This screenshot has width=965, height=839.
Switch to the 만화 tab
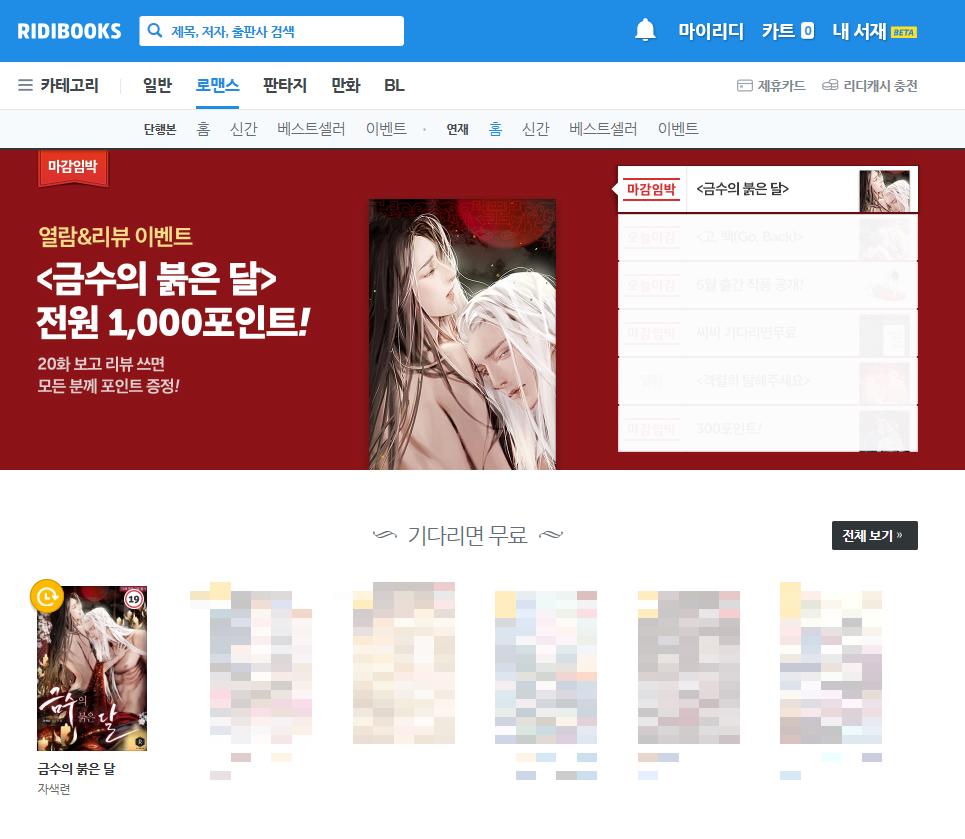[x=345, y=85]
